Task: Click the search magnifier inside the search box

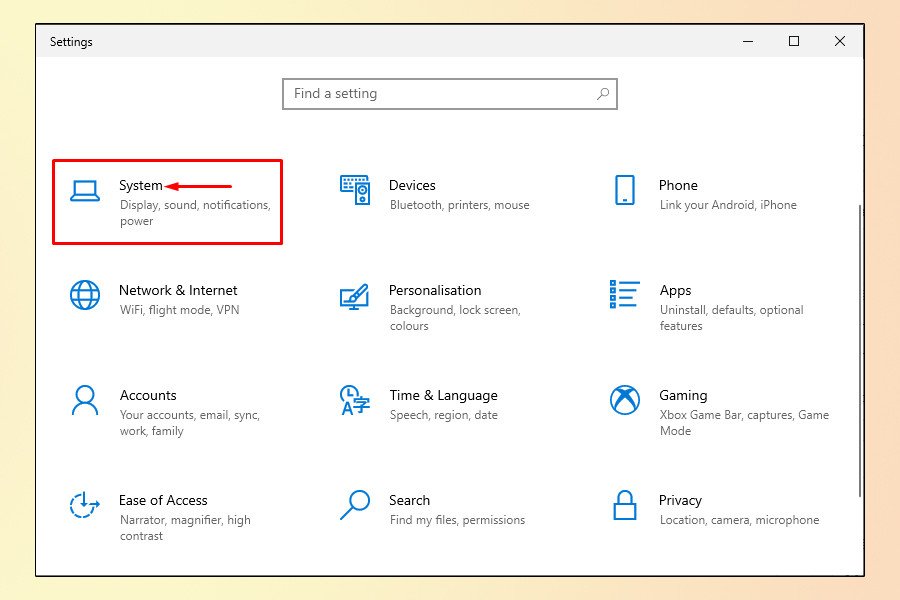Action: 602,93
